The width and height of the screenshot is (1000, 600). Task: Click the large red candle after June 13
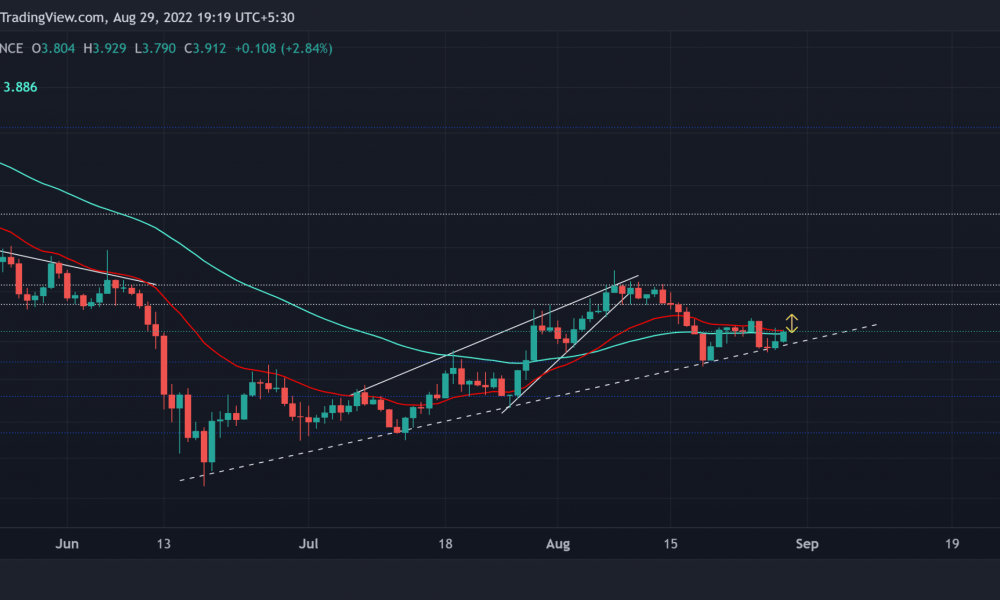point(164,365)
